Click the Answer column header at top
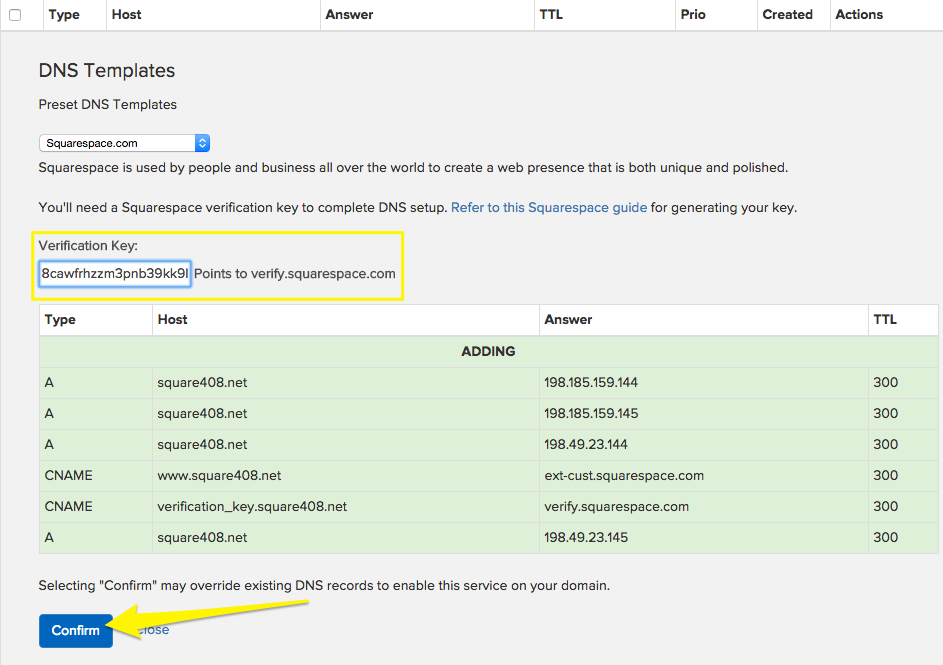This screenshot has height=665, width=943. [x=349, y=15]
